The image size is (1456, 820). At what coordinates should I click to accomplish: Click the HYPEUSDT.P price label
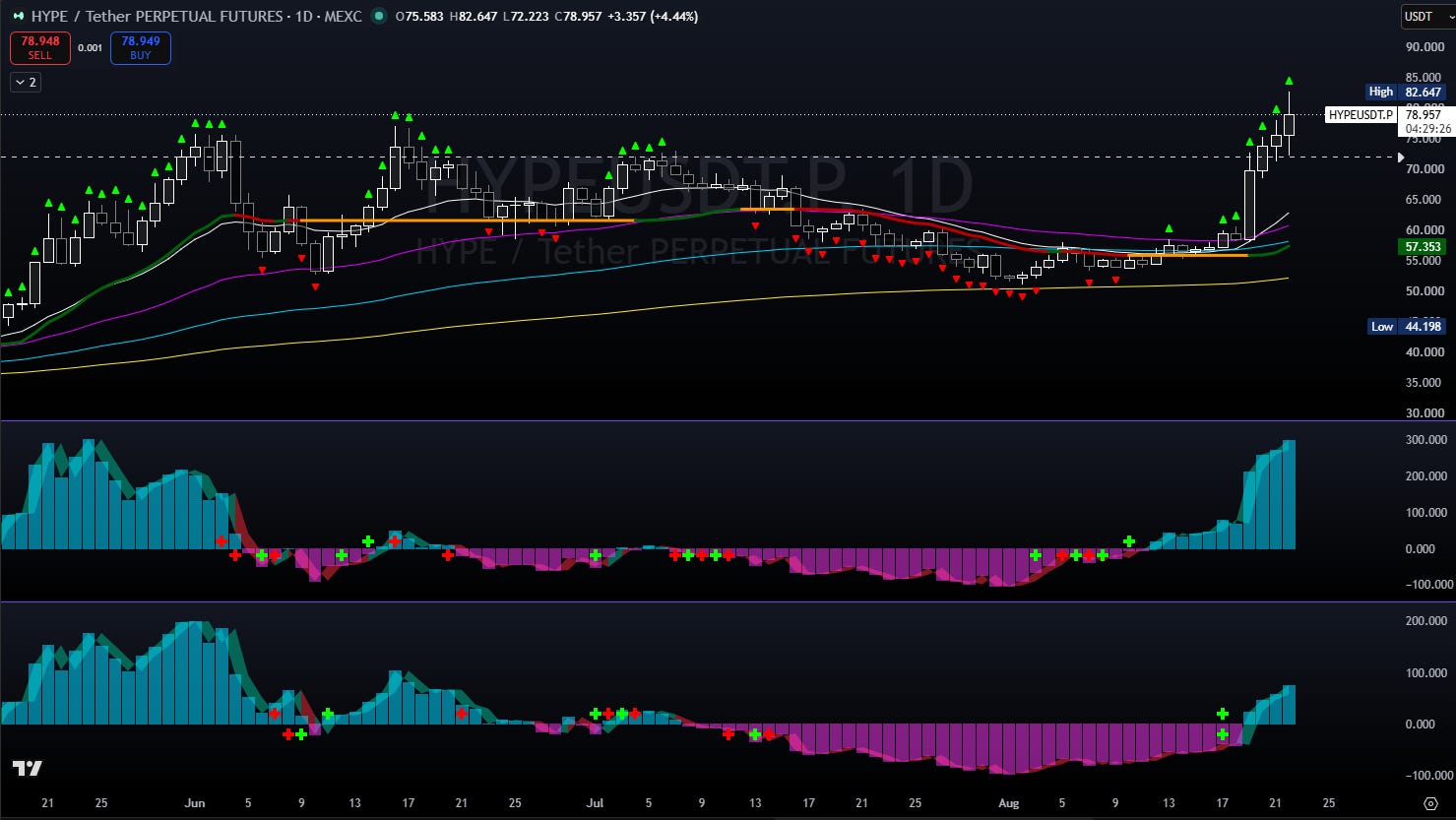pos(1361,115)
